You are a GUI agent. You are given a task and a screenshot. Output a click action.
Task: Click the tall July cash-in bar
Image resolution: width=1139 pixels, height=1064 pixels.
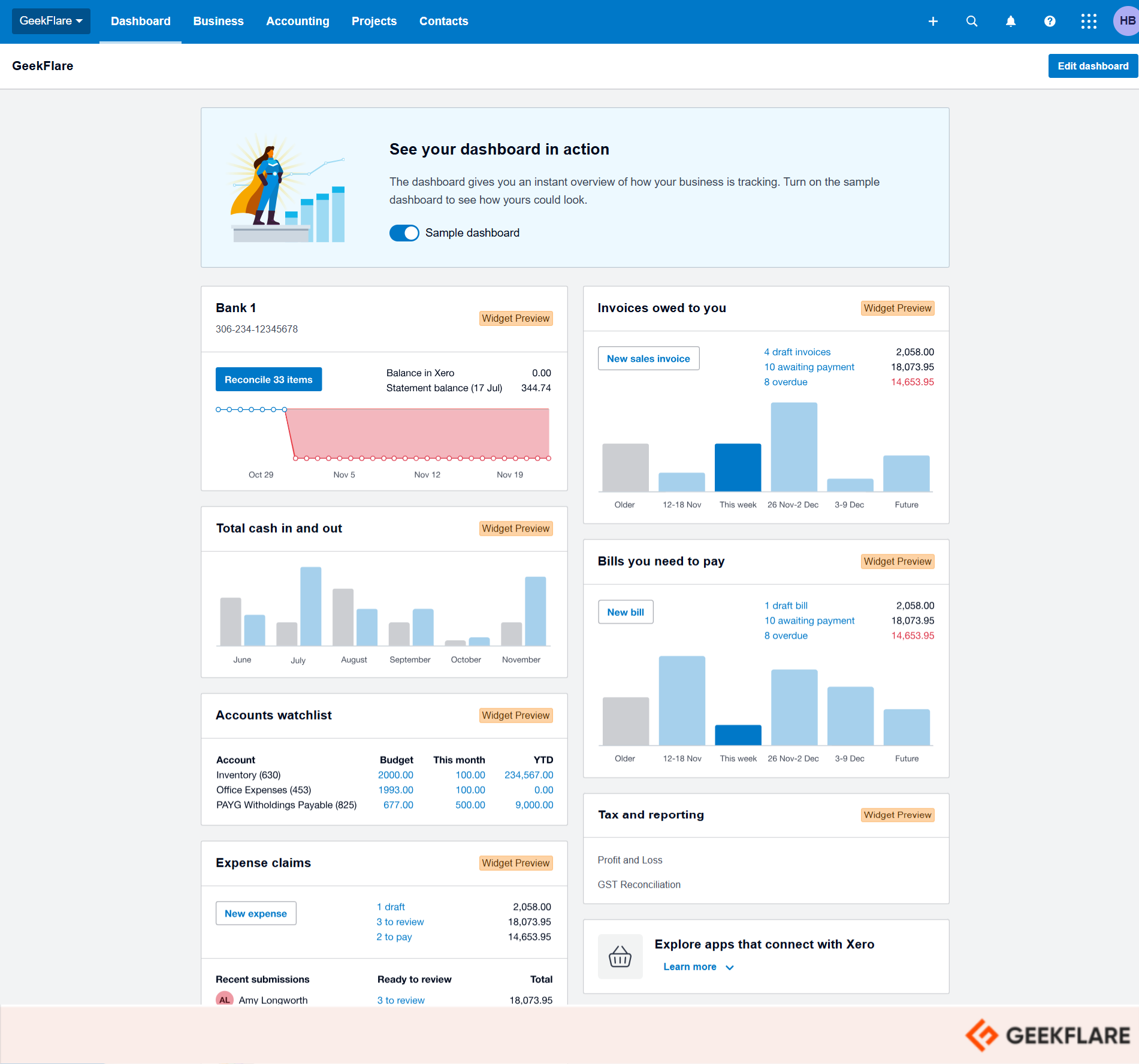pos(310,605)
